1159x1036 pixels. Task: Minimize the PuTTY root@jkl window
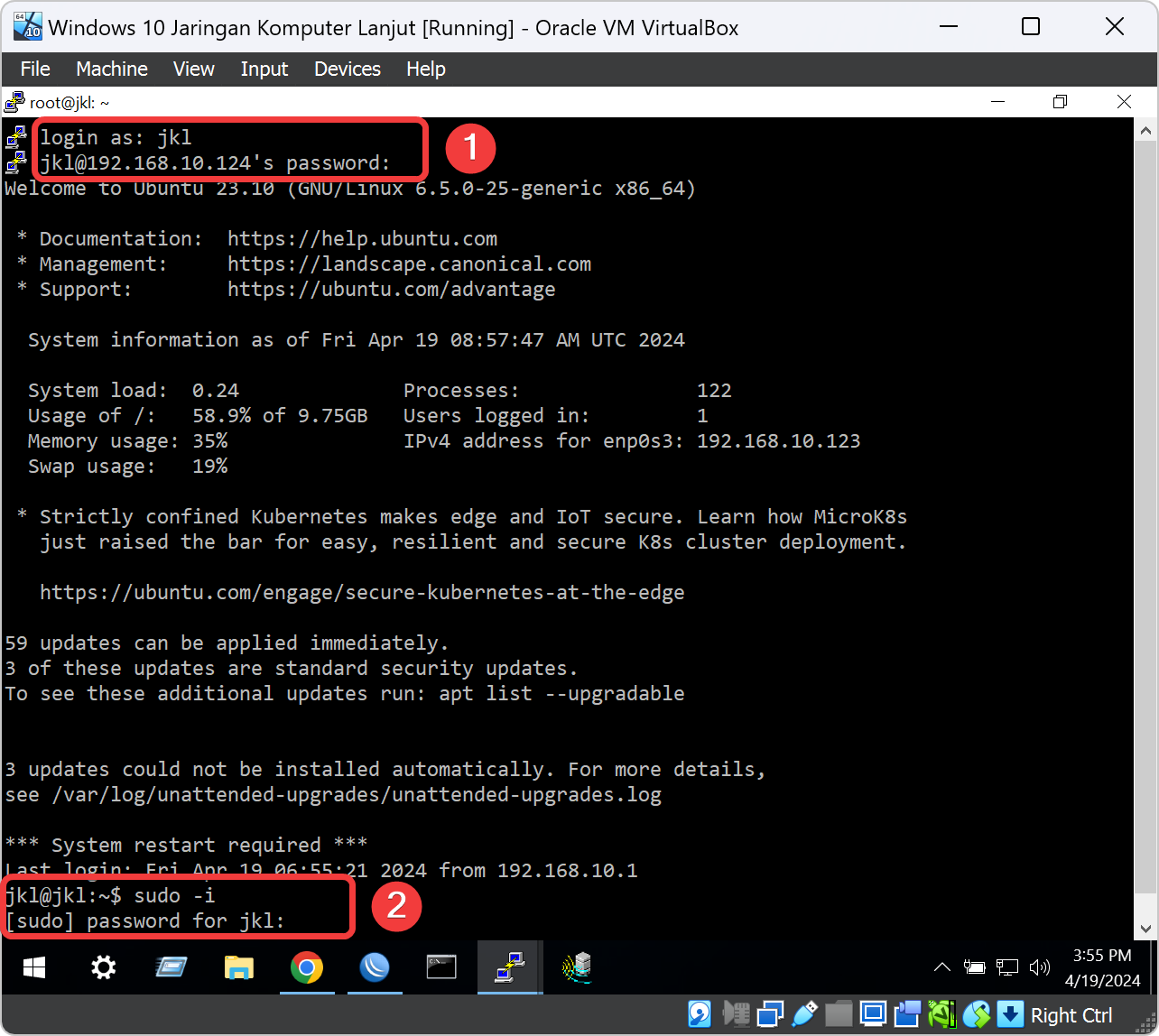pyautogui.click(x=997, y=102)
